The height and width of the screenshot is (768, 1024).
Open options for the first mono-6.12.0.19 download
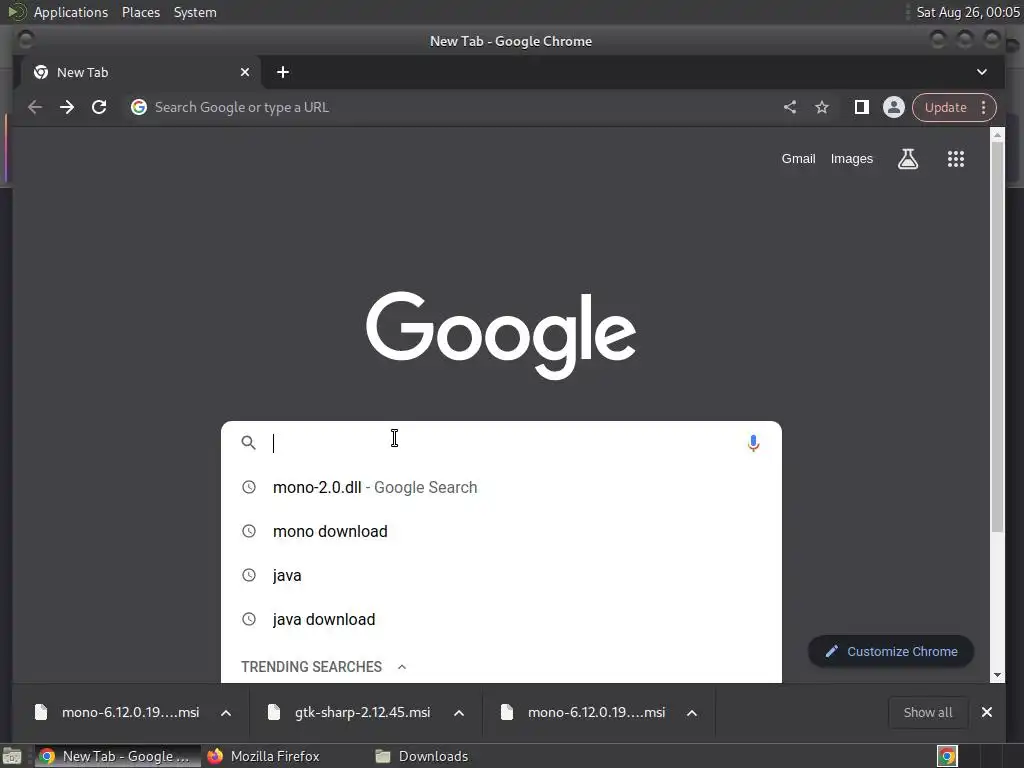pyautogui.click(x=226, y=713)
